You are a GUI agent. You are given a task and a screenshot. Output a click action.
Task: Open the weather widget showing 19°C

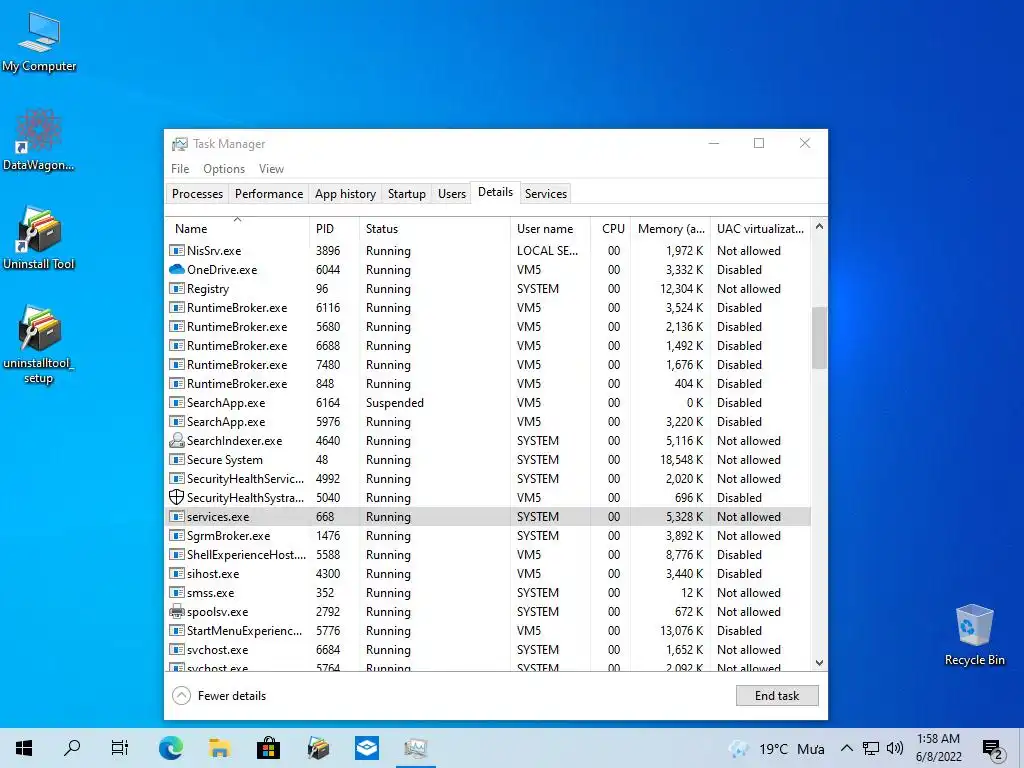pyautogui.click(x=776, y=748)
